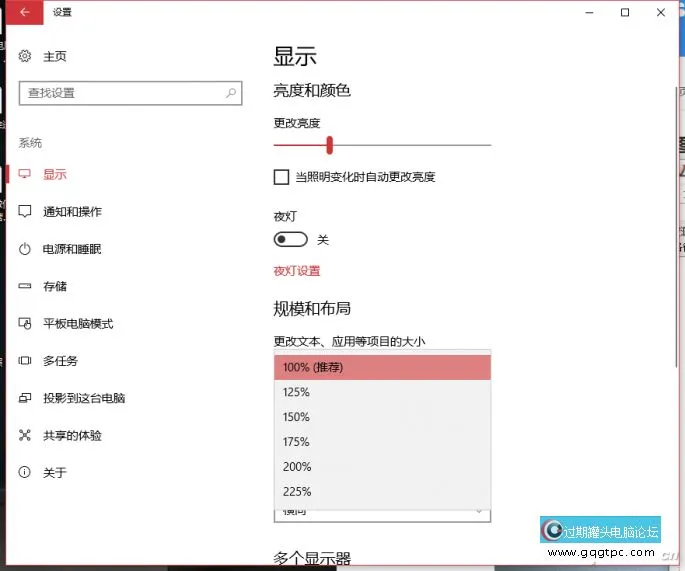Select 100% (推荐) scaling option
This screenshot has width=685, height=571.
(x=382, y=367)
